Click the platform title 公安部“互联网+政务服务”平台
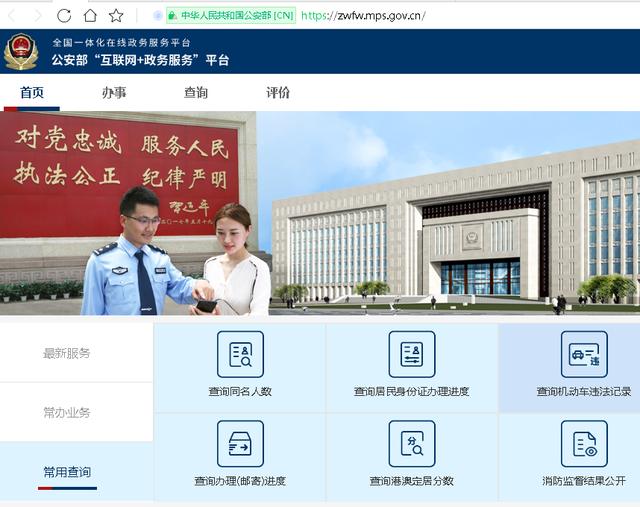The width and height of the screenshot is (640, 507). [x=140, y=60]
